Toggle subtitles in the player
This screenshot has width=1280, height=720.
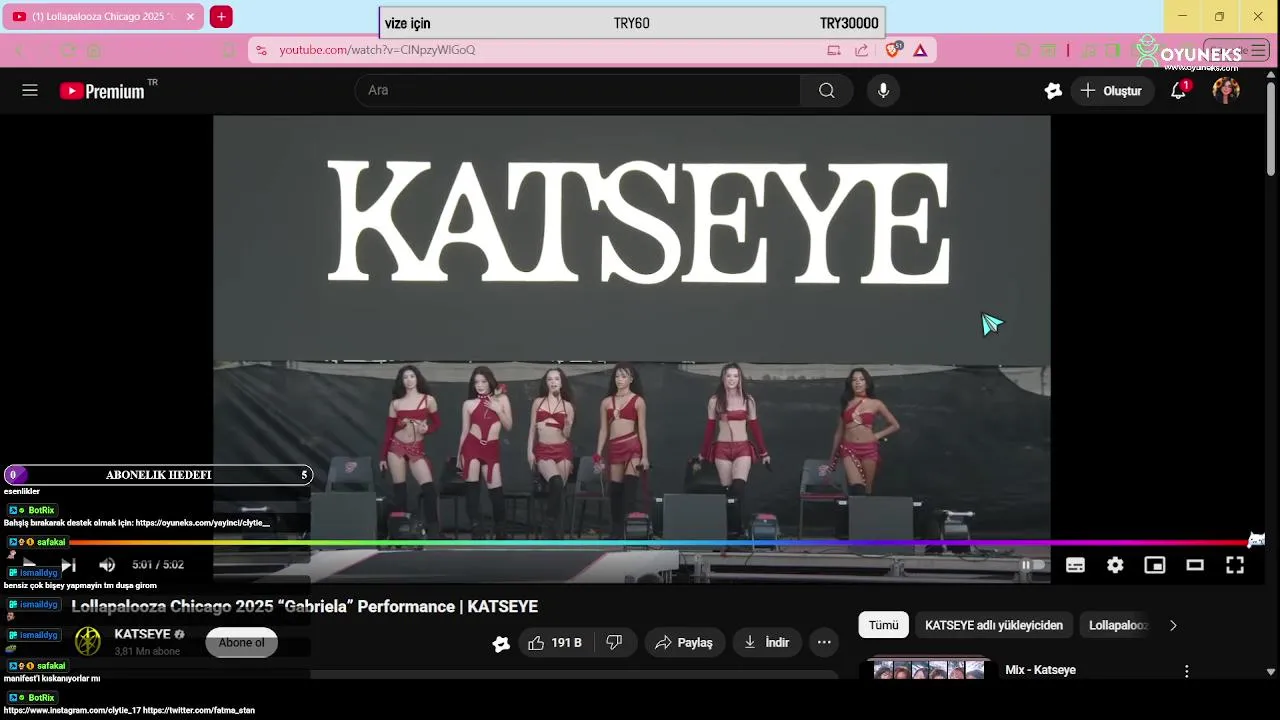(1075, 565)
